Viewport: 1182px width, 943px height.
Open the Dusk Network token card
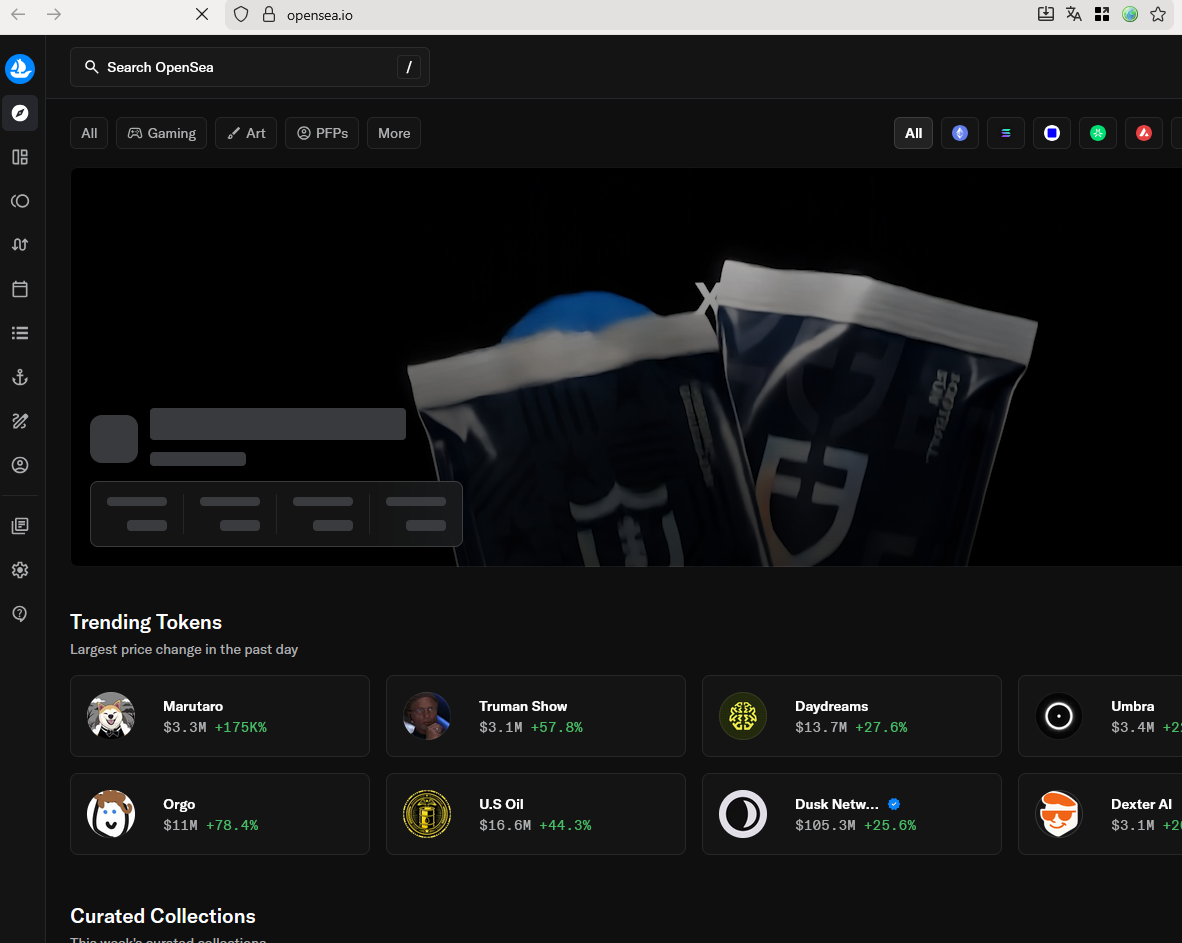tap(852, 814)
